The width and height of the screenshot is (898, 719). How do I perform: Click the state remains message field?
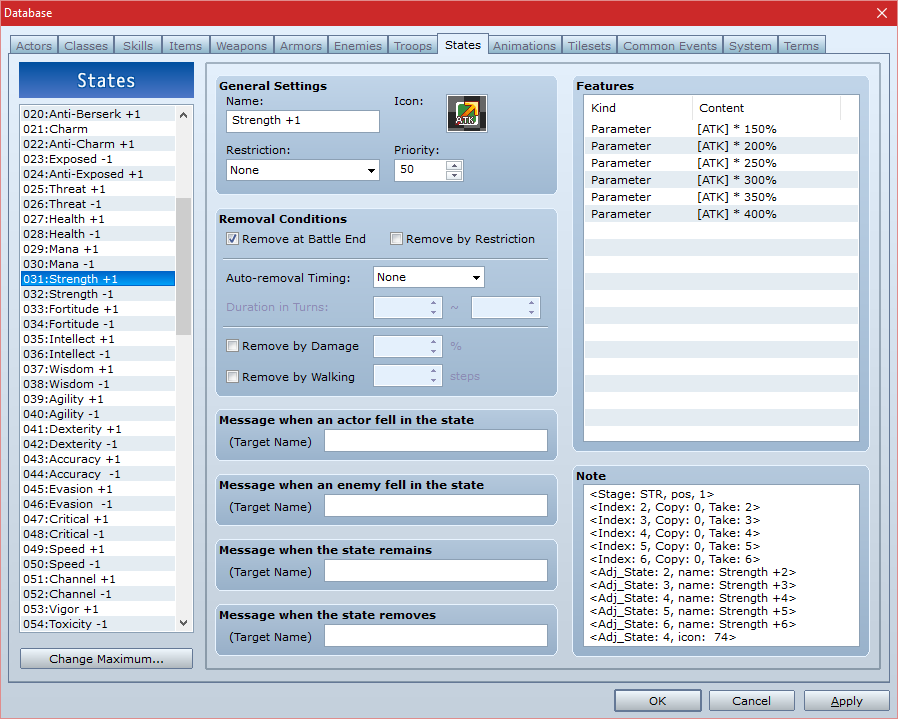(x=436, y=571)
